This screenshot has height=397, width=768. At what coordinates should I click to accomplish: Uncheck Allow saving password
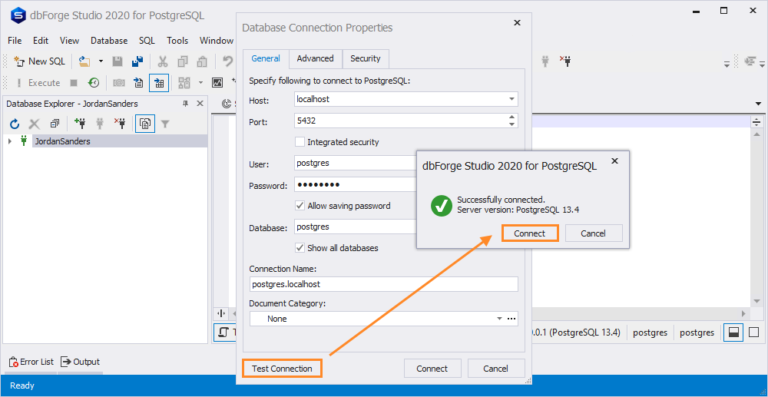pos(300,206)
